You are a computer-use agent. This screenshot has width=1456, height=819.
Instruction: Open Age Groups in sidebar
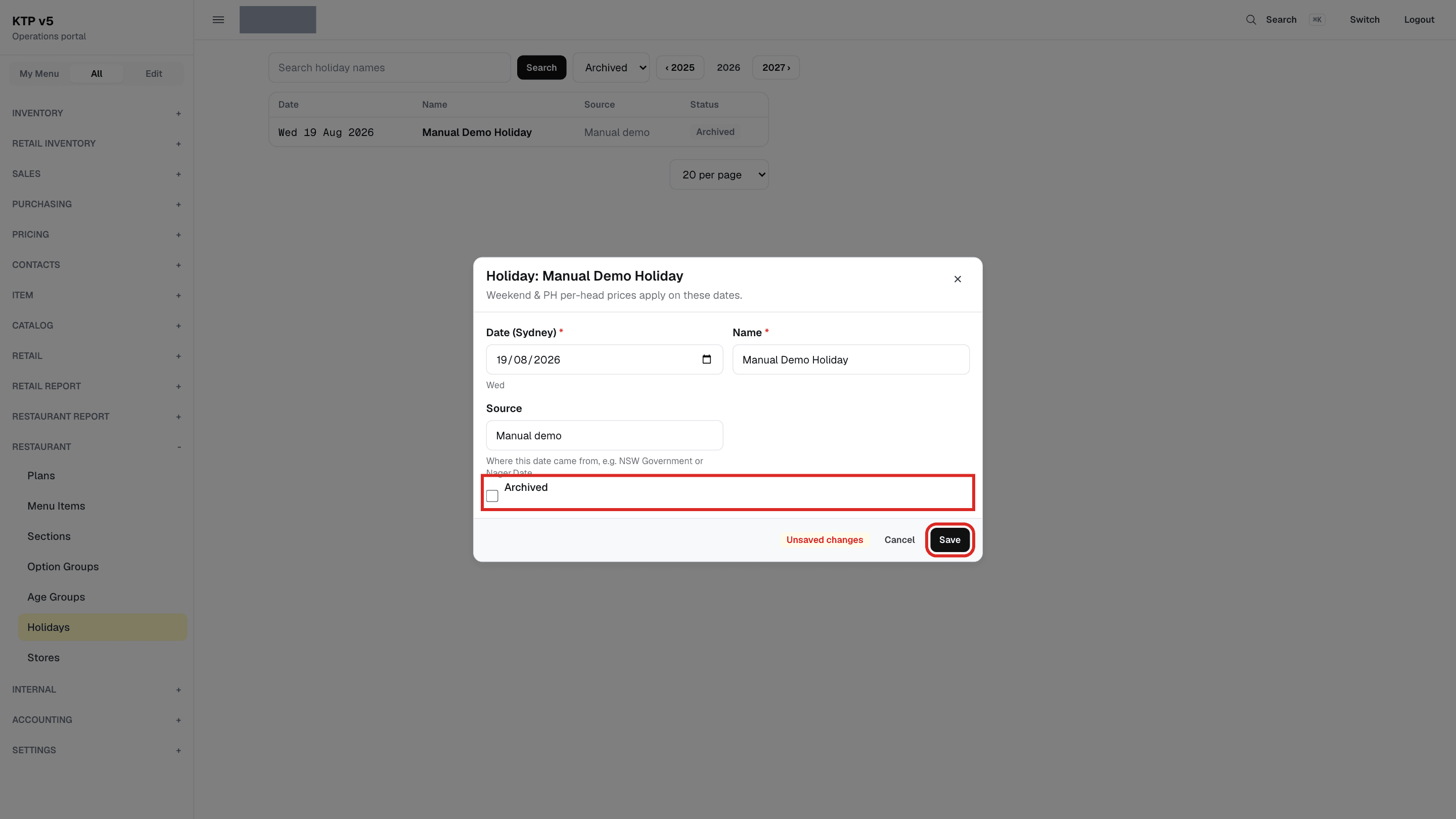pos(102,598)
